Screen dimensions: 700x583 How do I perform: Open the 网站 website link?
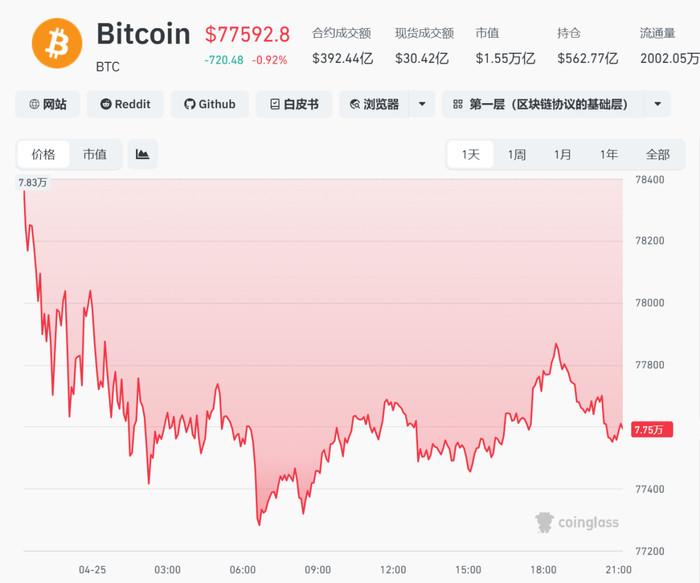47,104
